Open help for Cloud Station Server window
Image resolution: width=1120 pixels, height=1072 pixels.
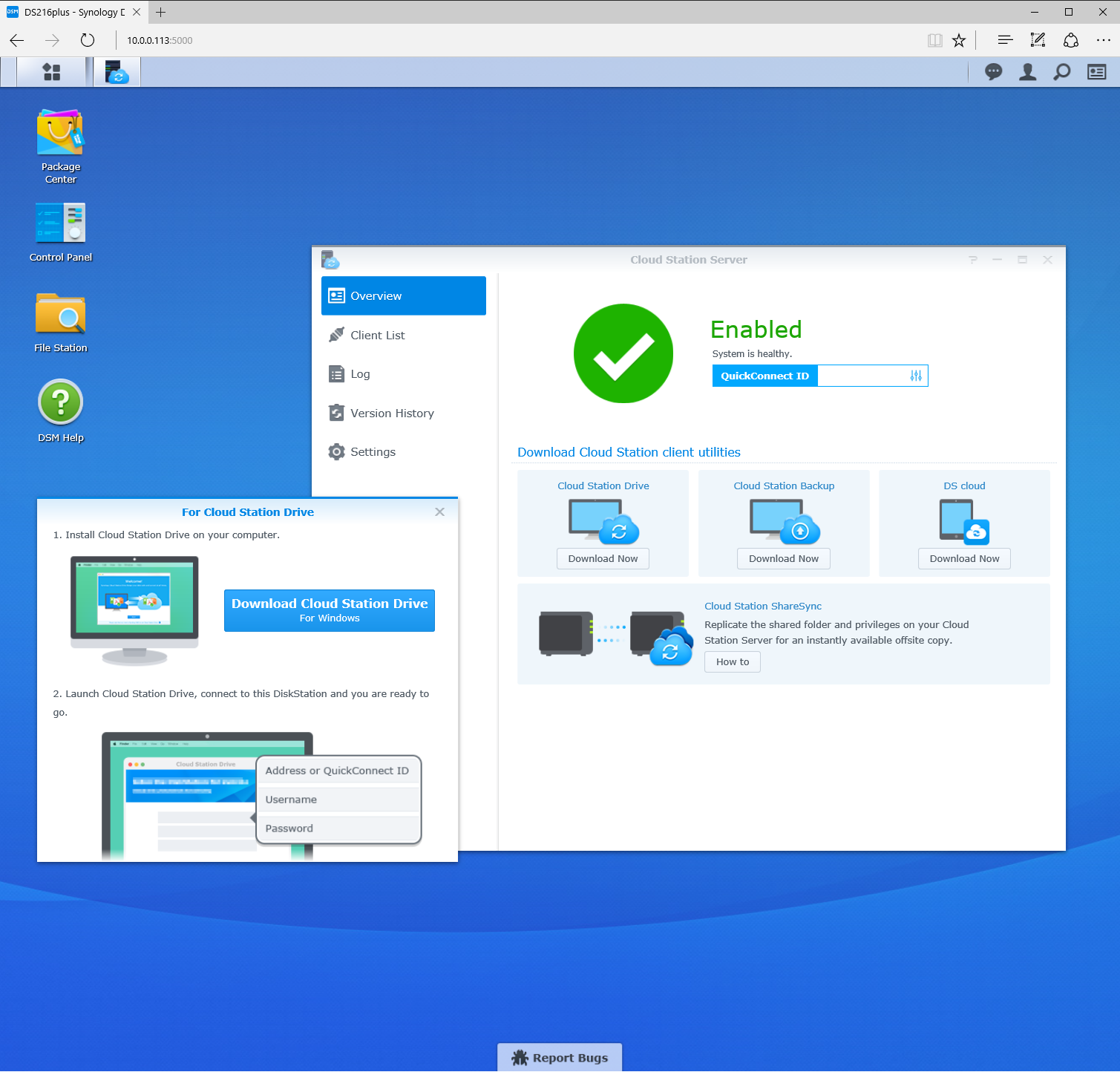pyautogui.click(x=972, y=260)
